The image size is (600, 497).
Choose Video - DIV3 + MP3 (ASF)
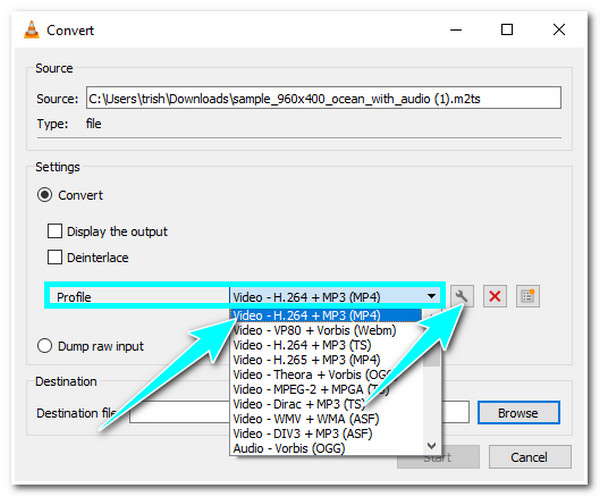(x=326, y=433)
